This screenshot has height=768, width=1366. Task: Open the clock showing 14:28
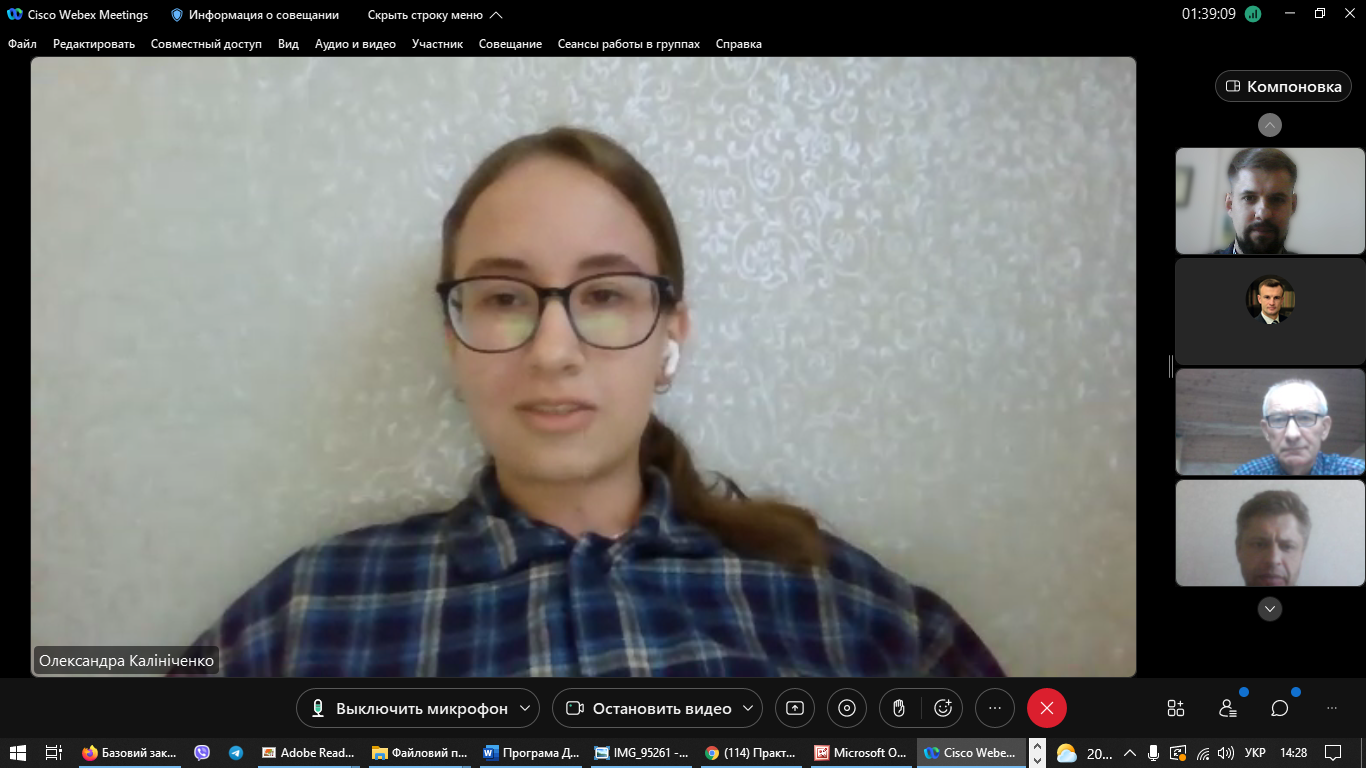1293,753
